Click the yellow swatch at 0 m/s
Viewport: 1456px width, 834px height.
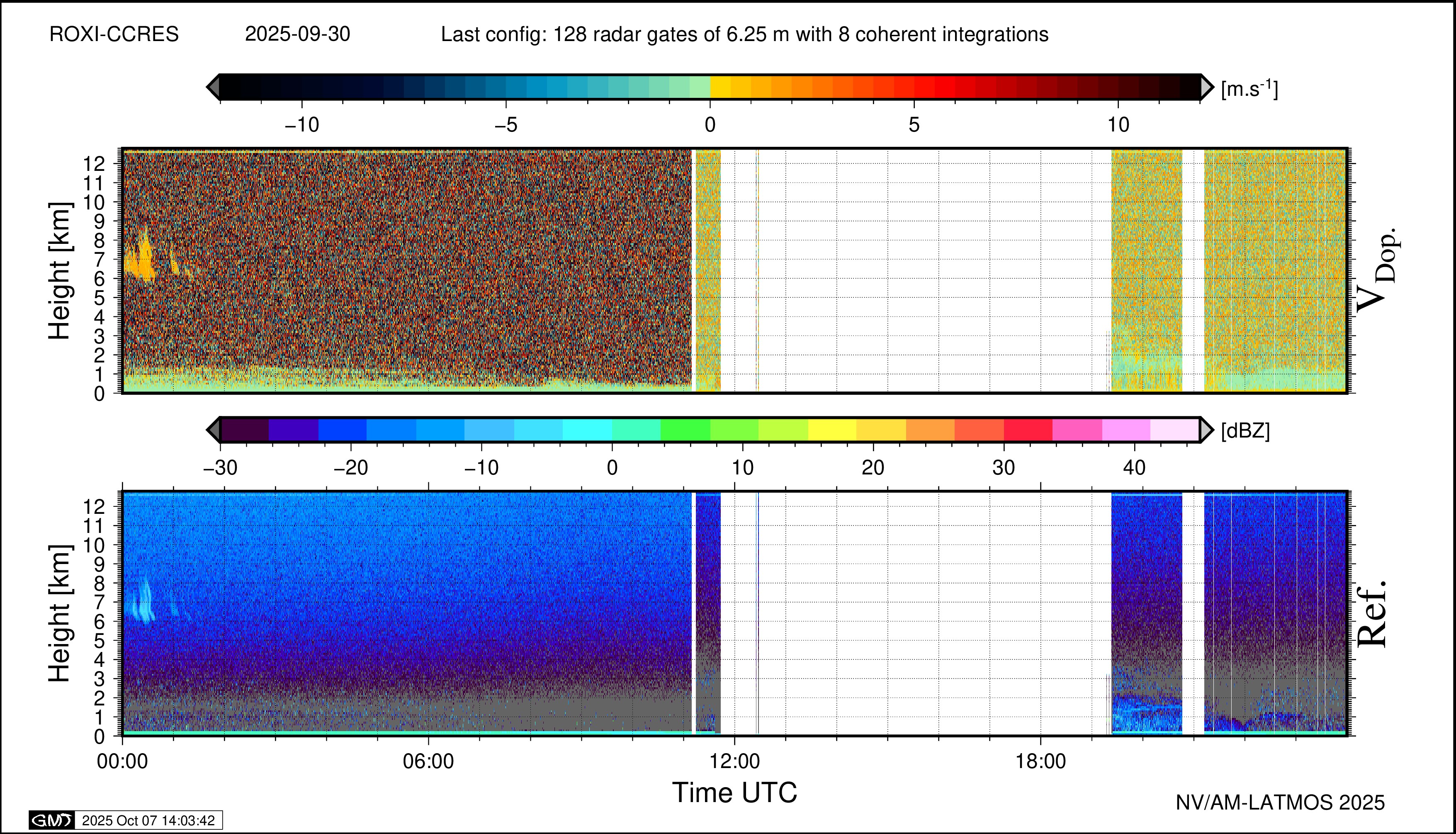coord(720,87)
